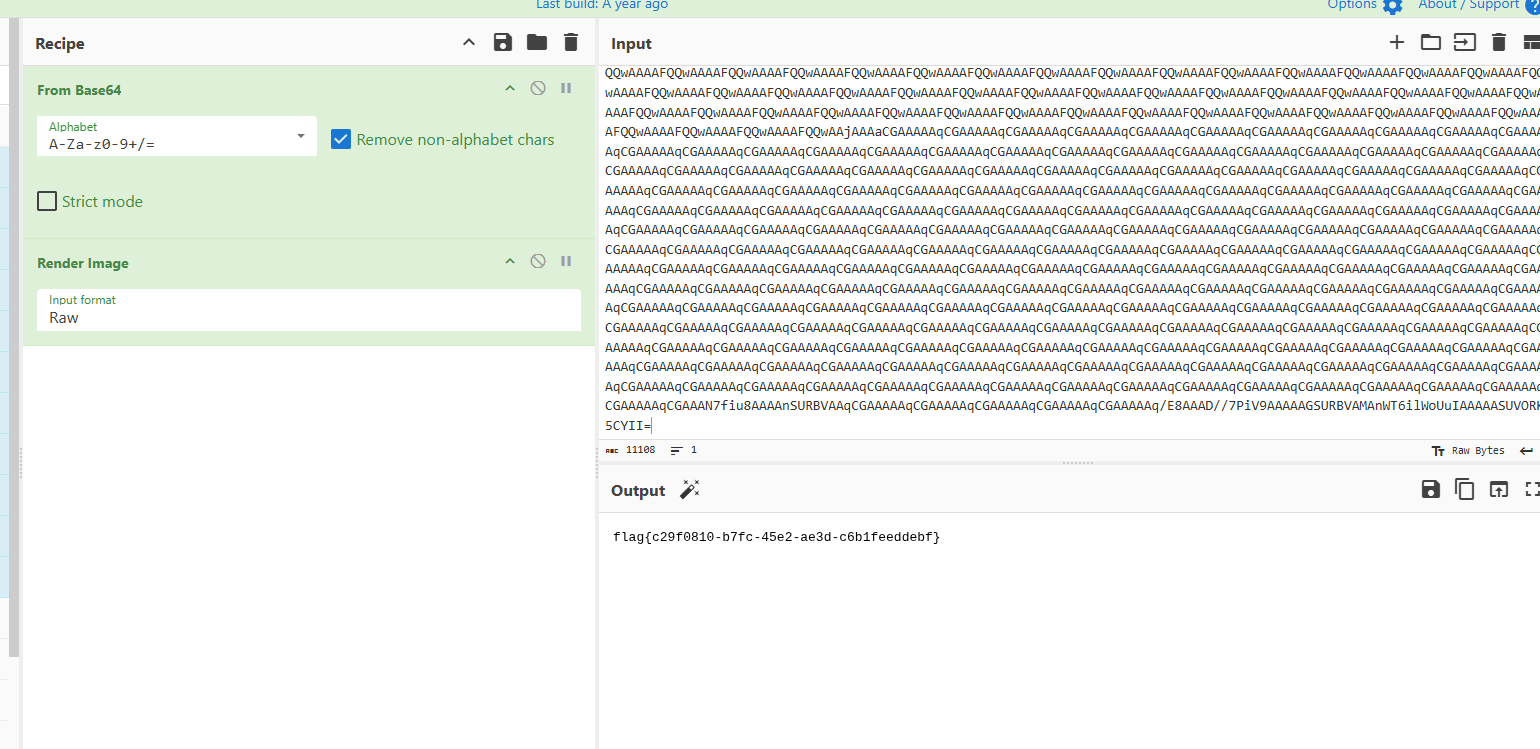The width and height of the screenshot is (1540, 749).
Task: Load a saved recipe
Action: 537,42
